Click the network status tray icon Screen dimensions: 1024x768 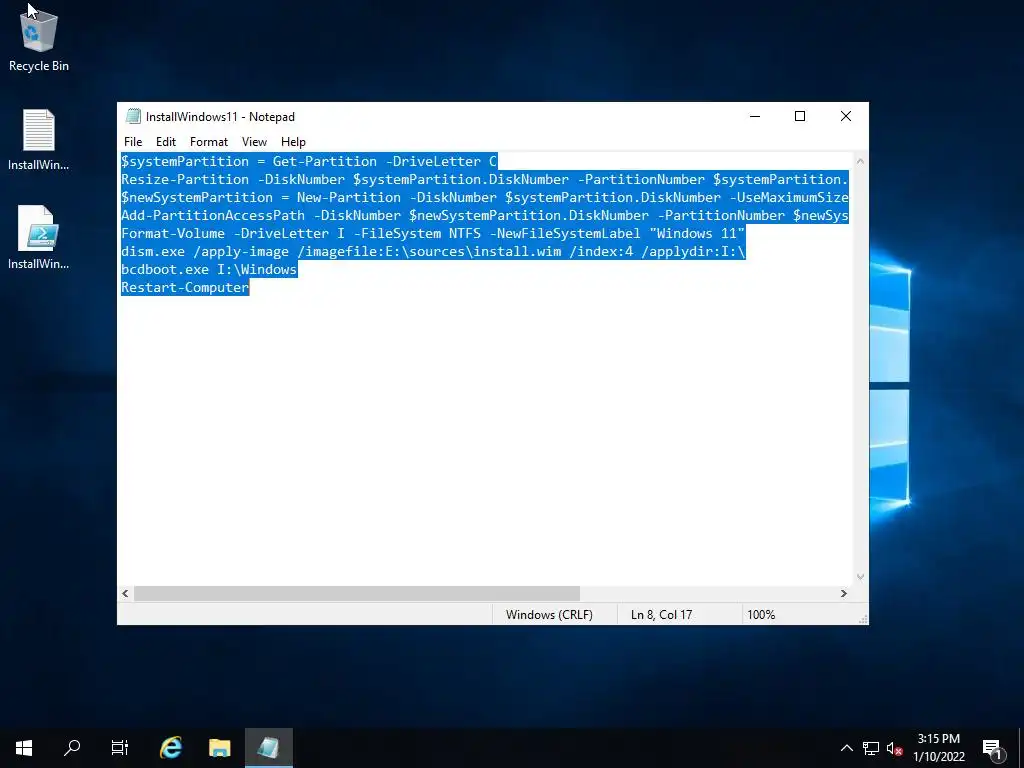click(871, 748)
